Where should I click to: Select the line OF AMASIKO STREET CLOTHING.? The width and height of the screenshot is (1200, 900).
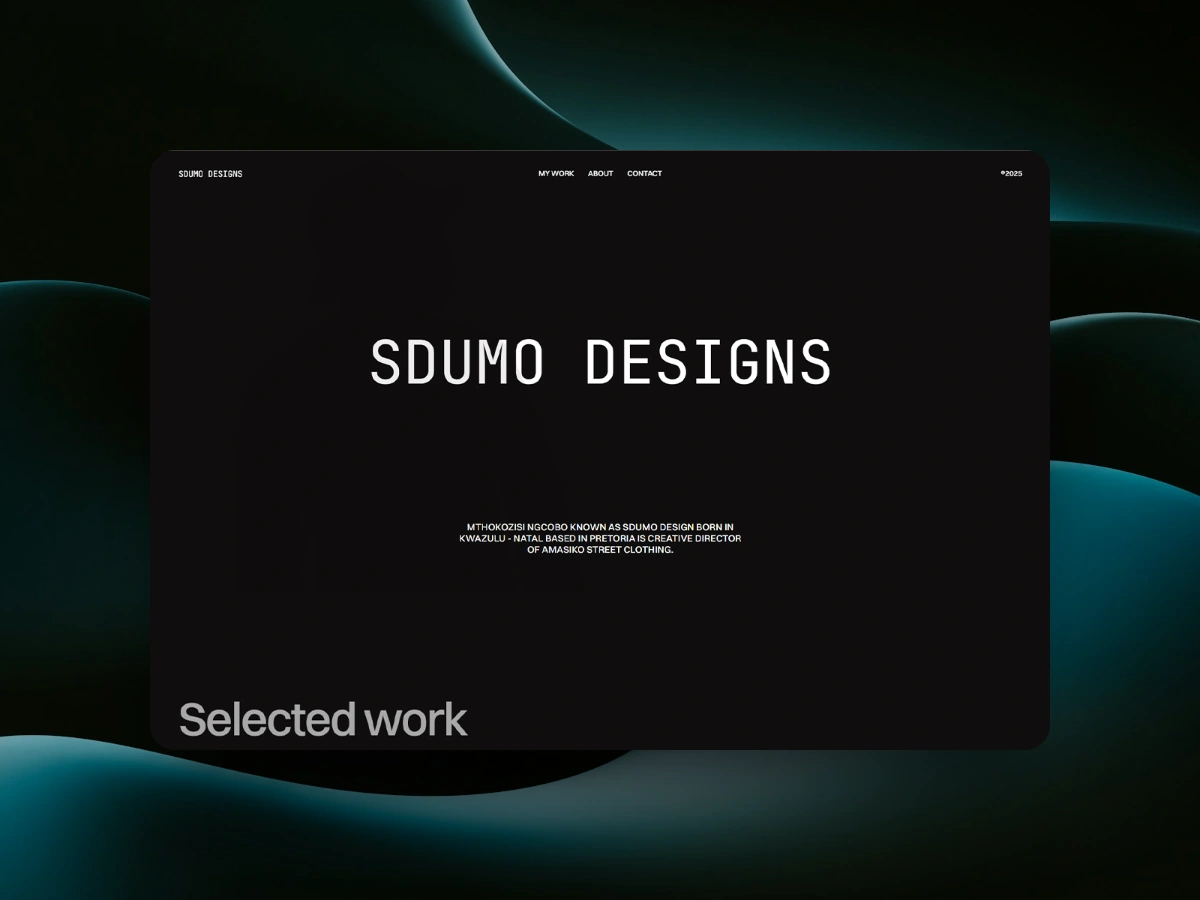600,550
